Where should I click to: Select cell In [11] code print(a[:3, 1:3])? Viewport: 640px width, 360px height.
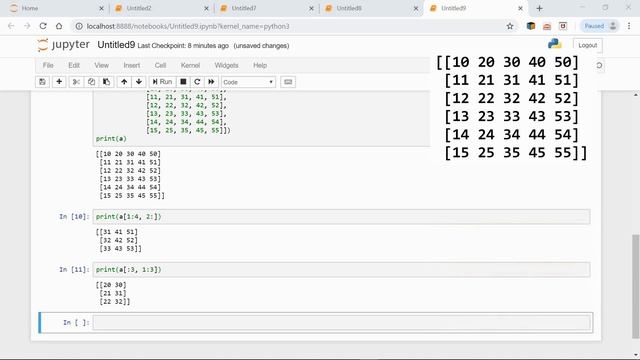point(342,270)
